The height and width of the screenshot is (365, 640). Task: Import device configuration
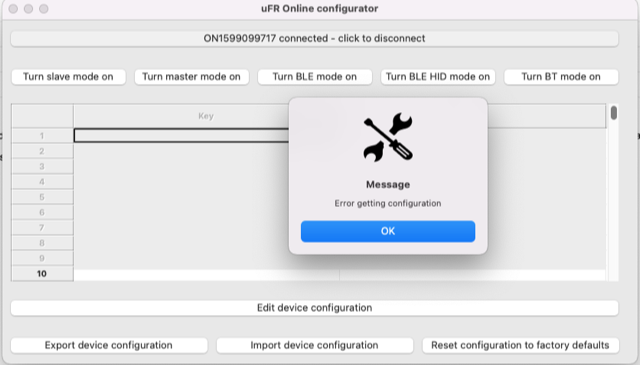[315, 345]
